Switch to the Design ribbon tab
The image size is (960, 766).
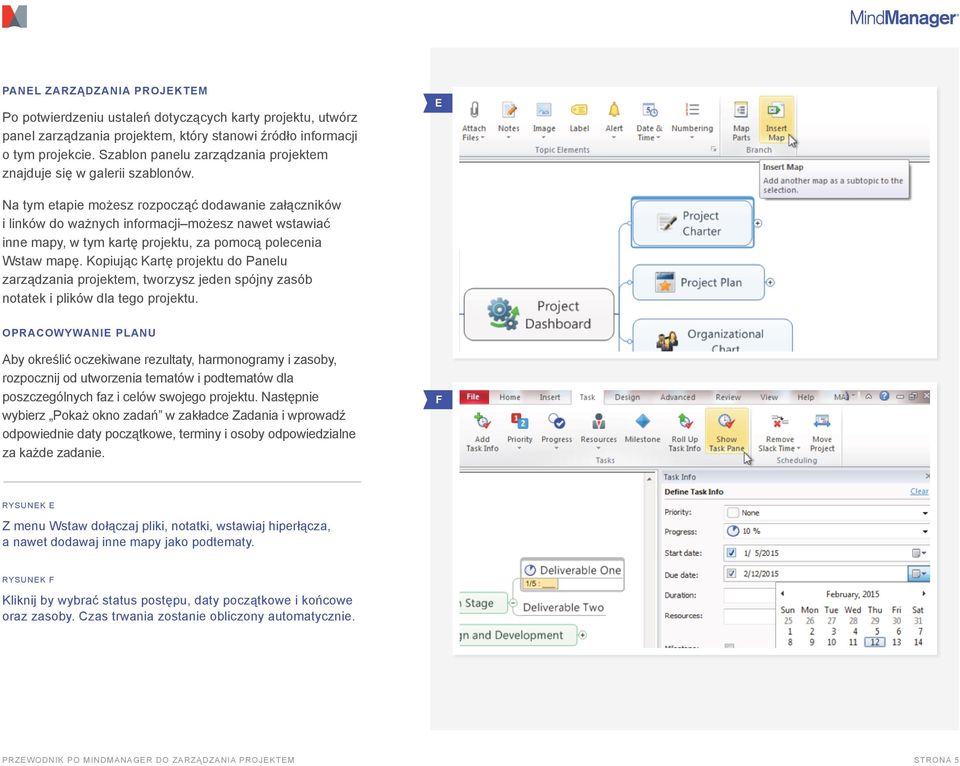[628, 397]
